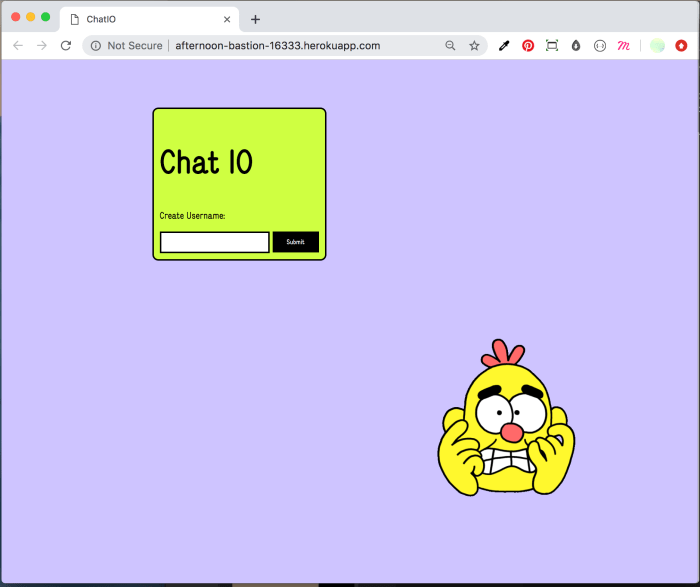700x587 pixels.
Task: Open the water-drop extension icon
Action: click(x=576, y=46)
